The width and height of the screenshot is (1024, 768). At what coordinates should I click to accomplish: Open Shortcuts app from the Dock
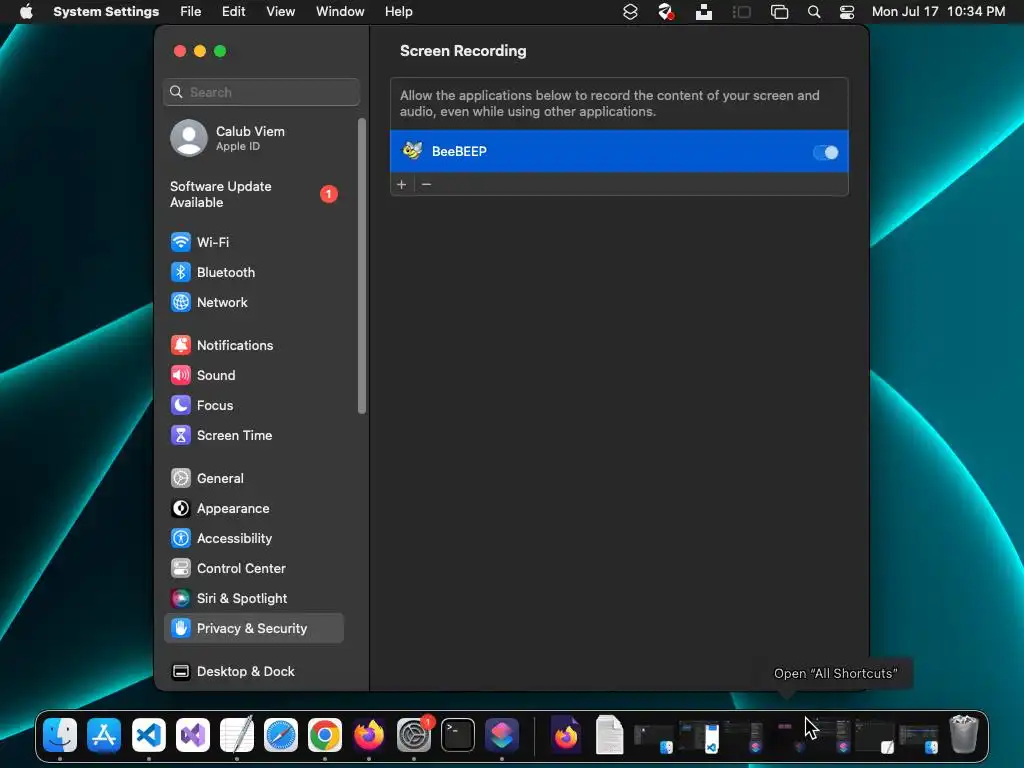tap(502, 735)
